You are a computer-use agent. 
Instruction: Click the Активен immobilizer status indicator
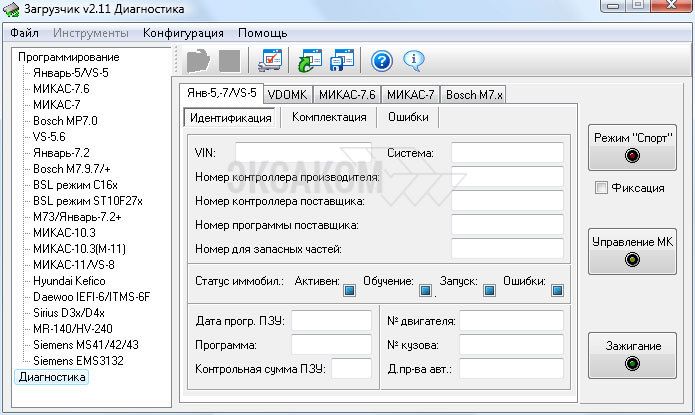[x=350, y=292]
